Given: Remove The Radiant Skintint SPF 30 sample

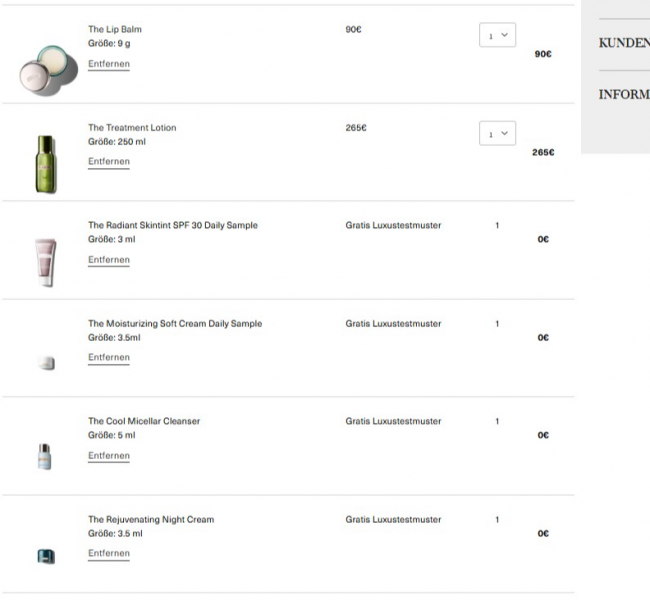Looking at the screenshot, I should point(108,260).
